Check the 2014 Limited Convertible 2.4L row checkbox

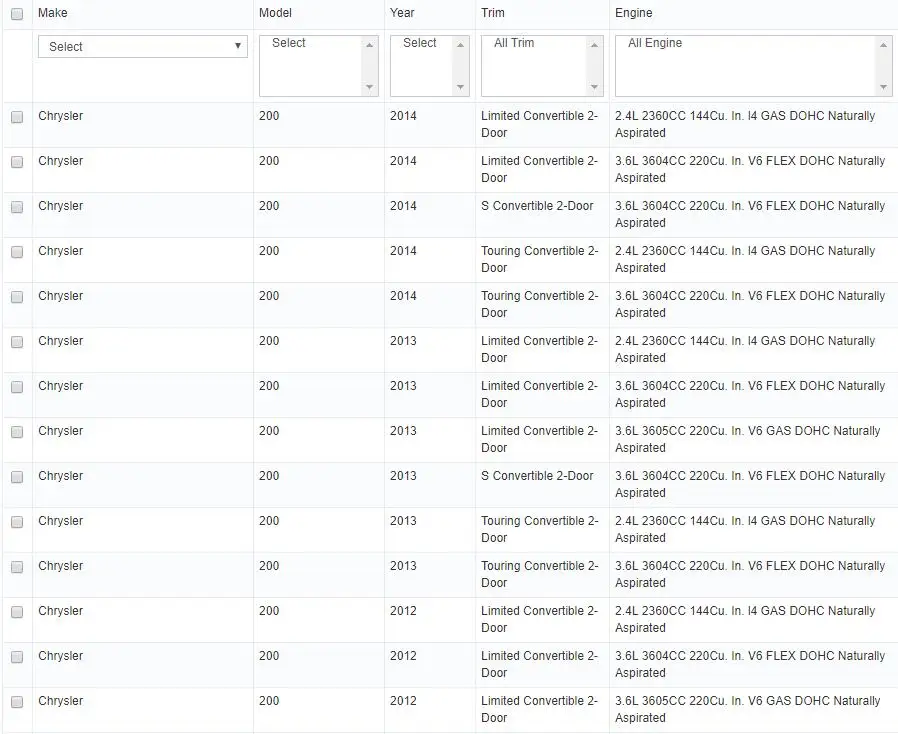click(17, 117)
